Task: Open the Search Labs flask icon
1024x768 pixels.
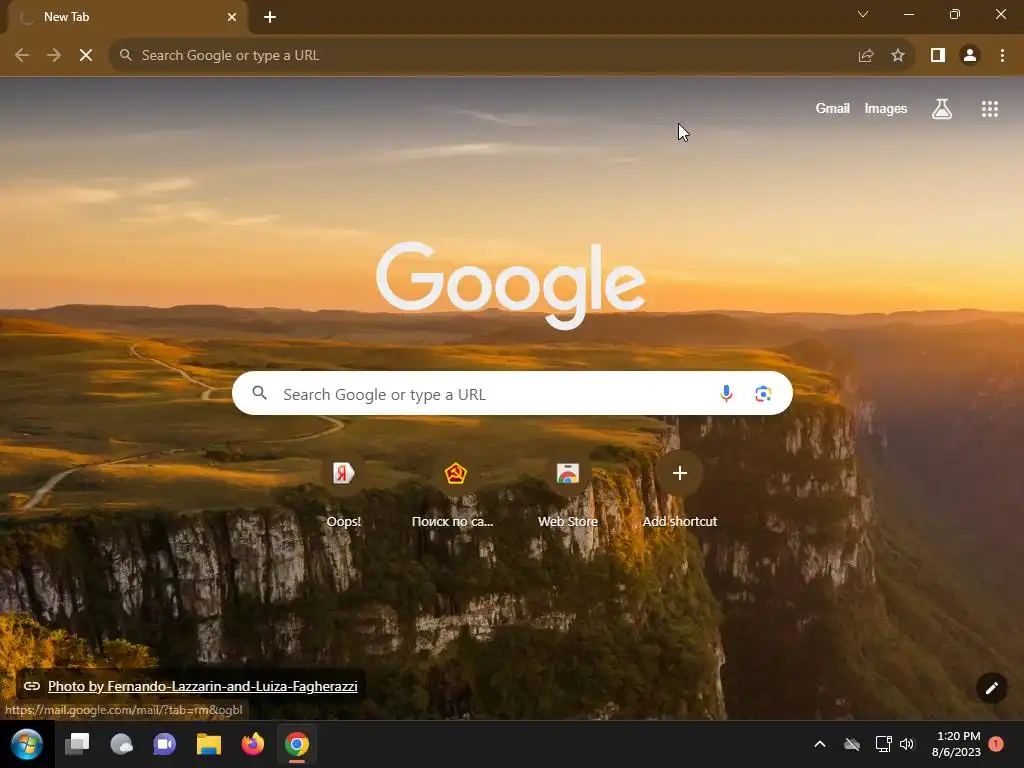Action: click(x=942, y=108)
